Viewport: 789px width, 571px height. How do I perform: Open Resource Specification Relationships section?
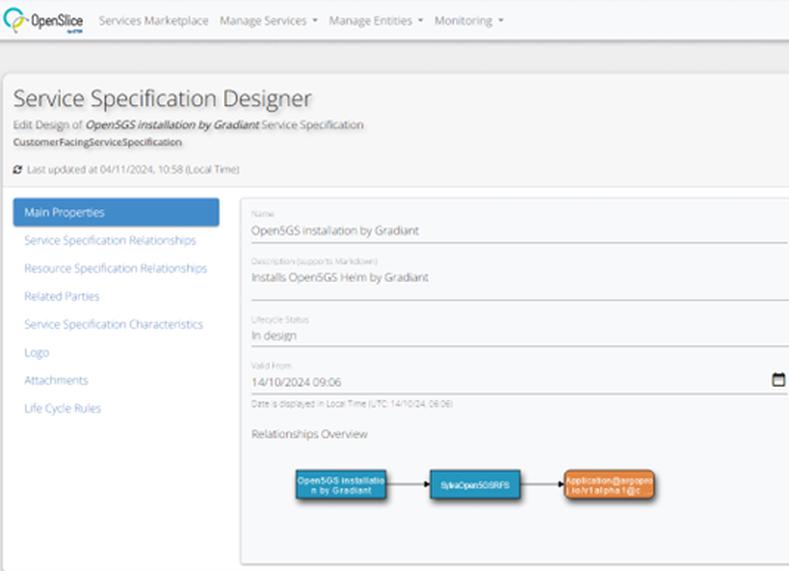pyautogui.click(x=115, y=268)
